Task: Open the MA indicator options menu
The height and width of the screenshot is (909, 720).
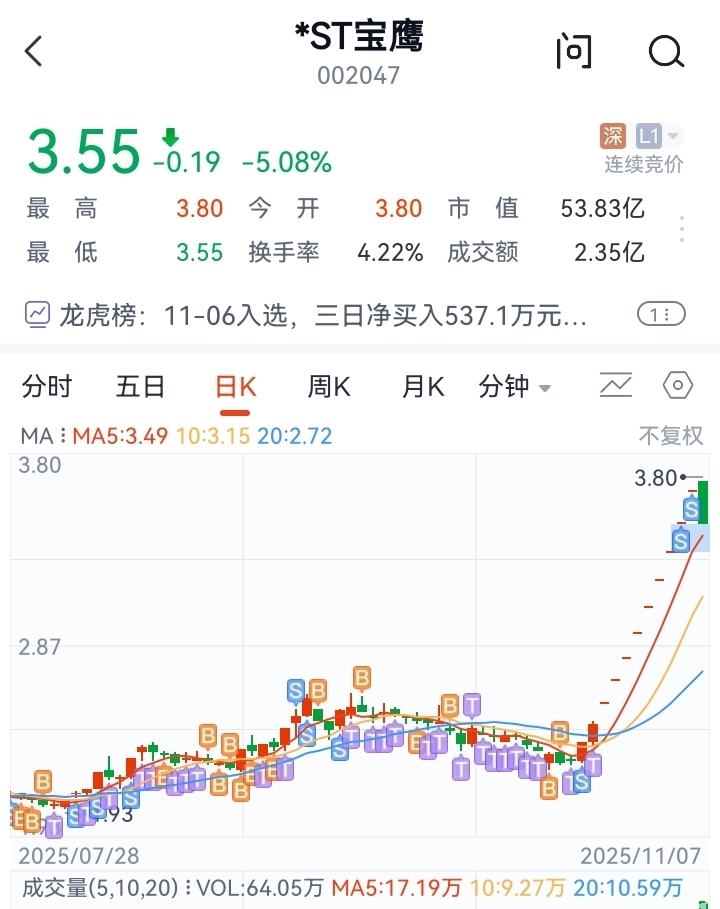Action: [43, 436]
